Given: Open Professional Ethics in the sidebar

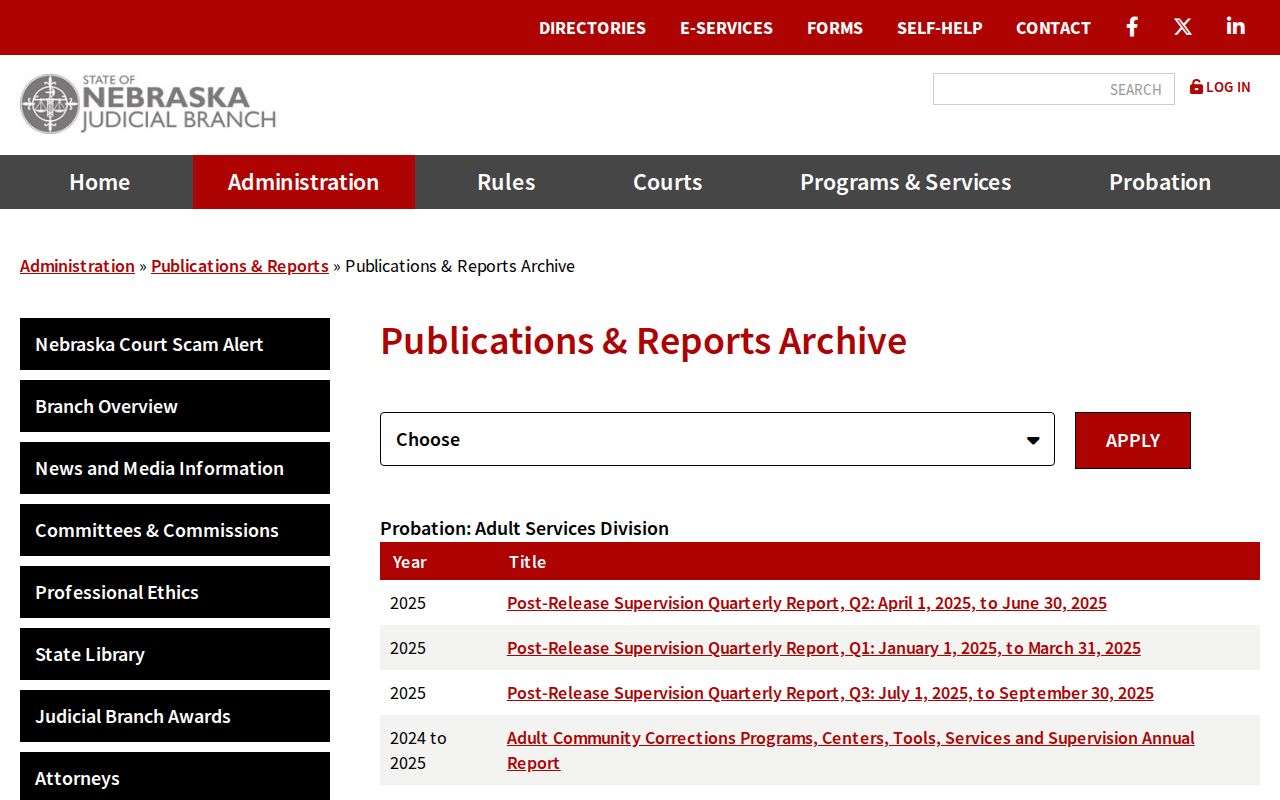Looking at the screenshot, I should 175,592.
